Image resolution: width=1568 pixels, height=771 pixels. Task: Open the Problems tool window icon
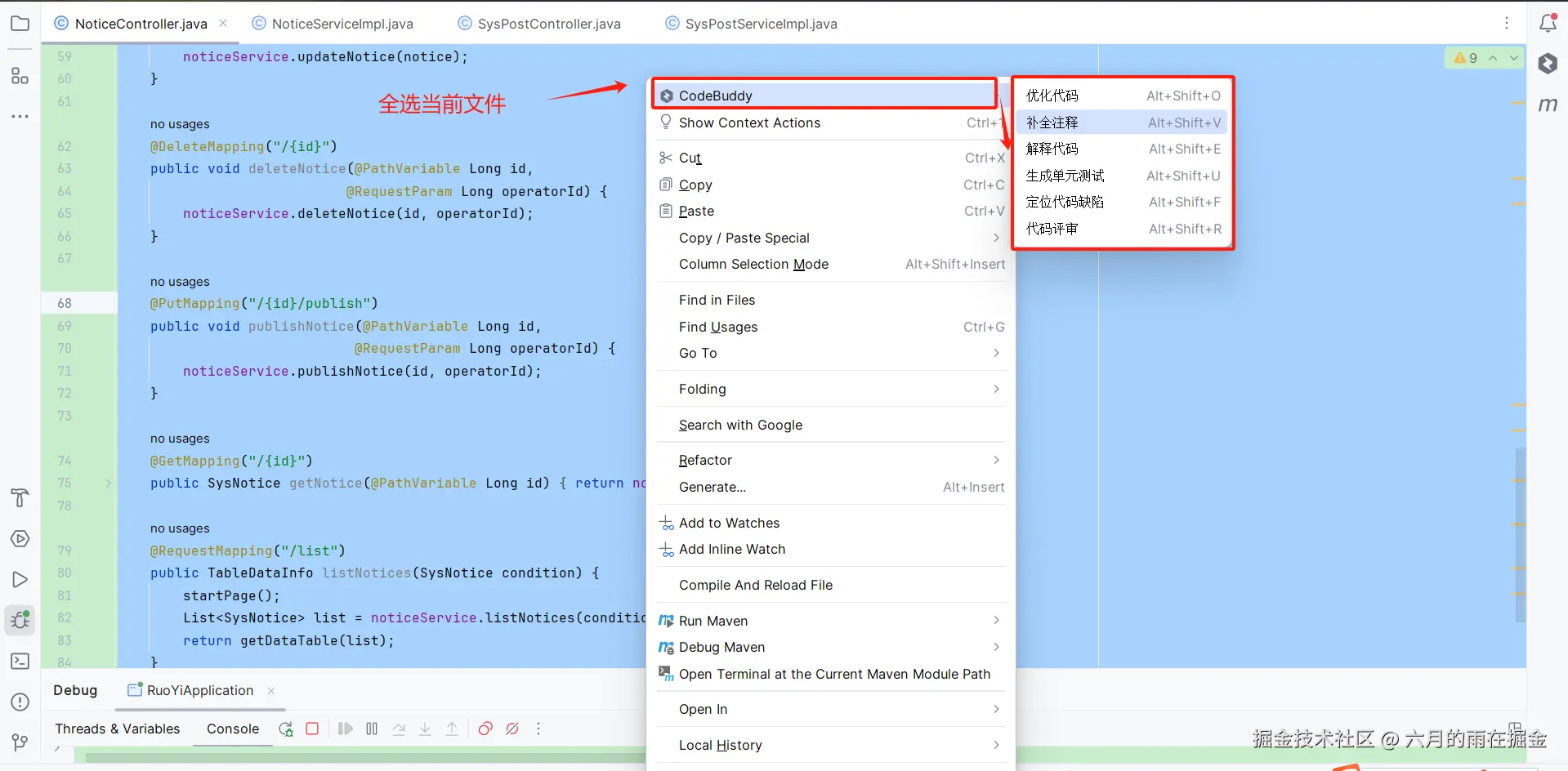tap(20, 702)
